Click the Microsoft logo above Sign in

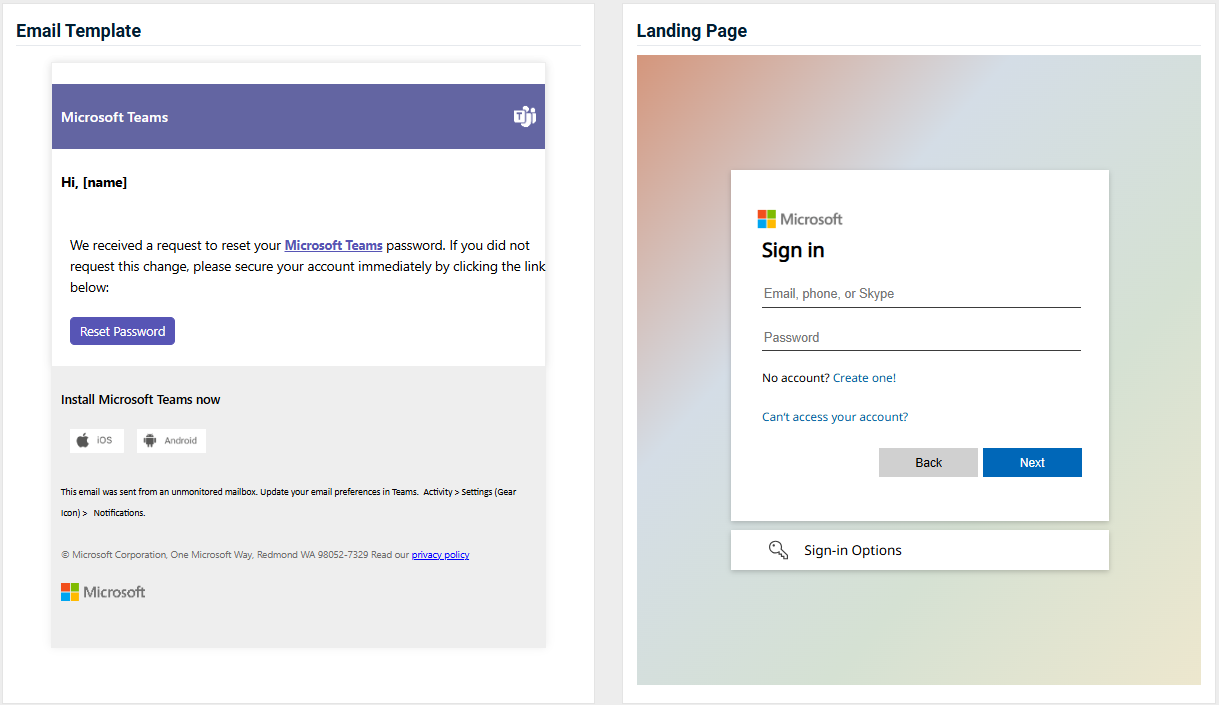[x=800, y=219]
